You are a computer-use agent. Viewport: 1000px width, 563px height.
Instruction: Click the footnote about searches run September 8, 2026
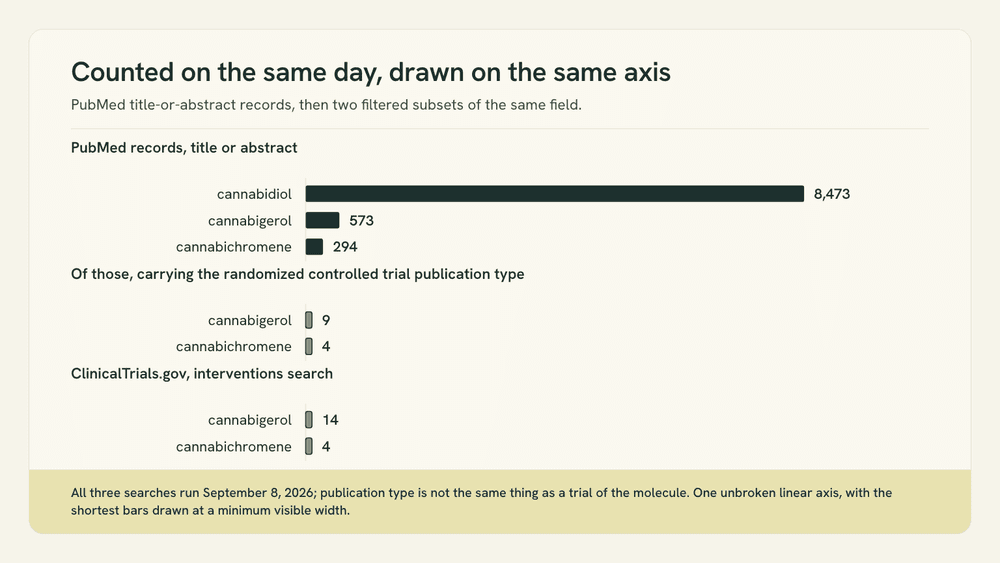[x=482, y=501]
